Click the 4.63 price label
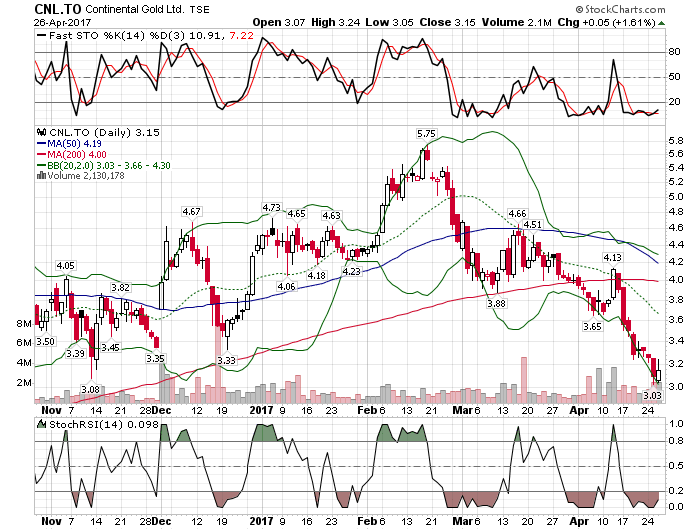 [x=331, y=215]
